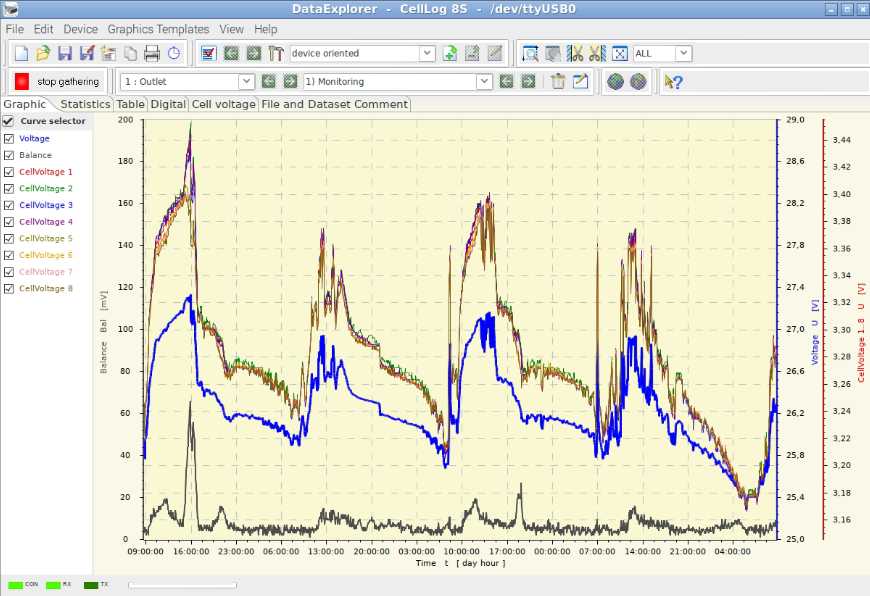Expand the '1) Monitoring' record dropdown

coord(484,82)
